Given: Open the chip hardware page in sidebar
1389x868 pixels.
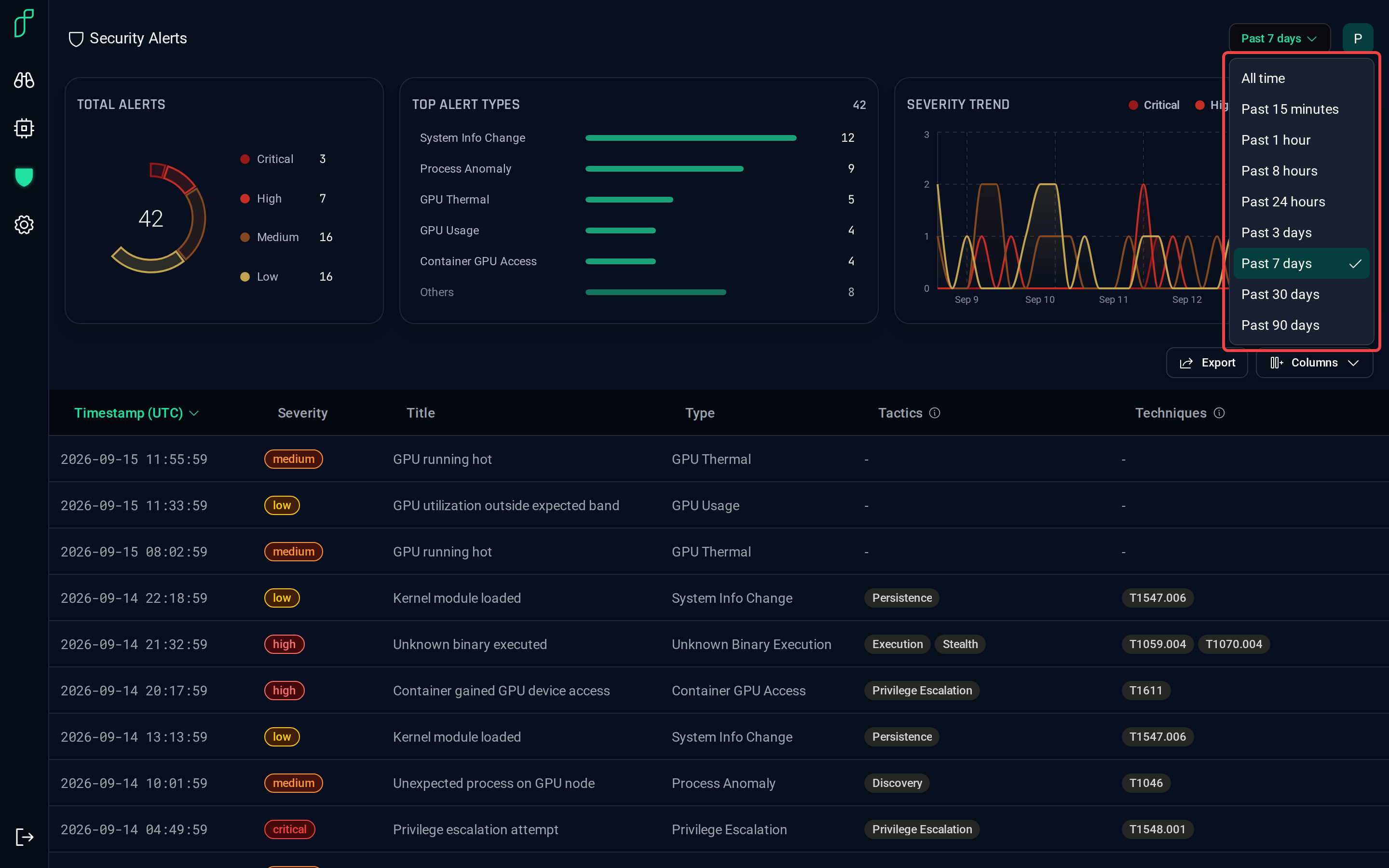Looking at the screenshot, I should (x=24, y=128).
